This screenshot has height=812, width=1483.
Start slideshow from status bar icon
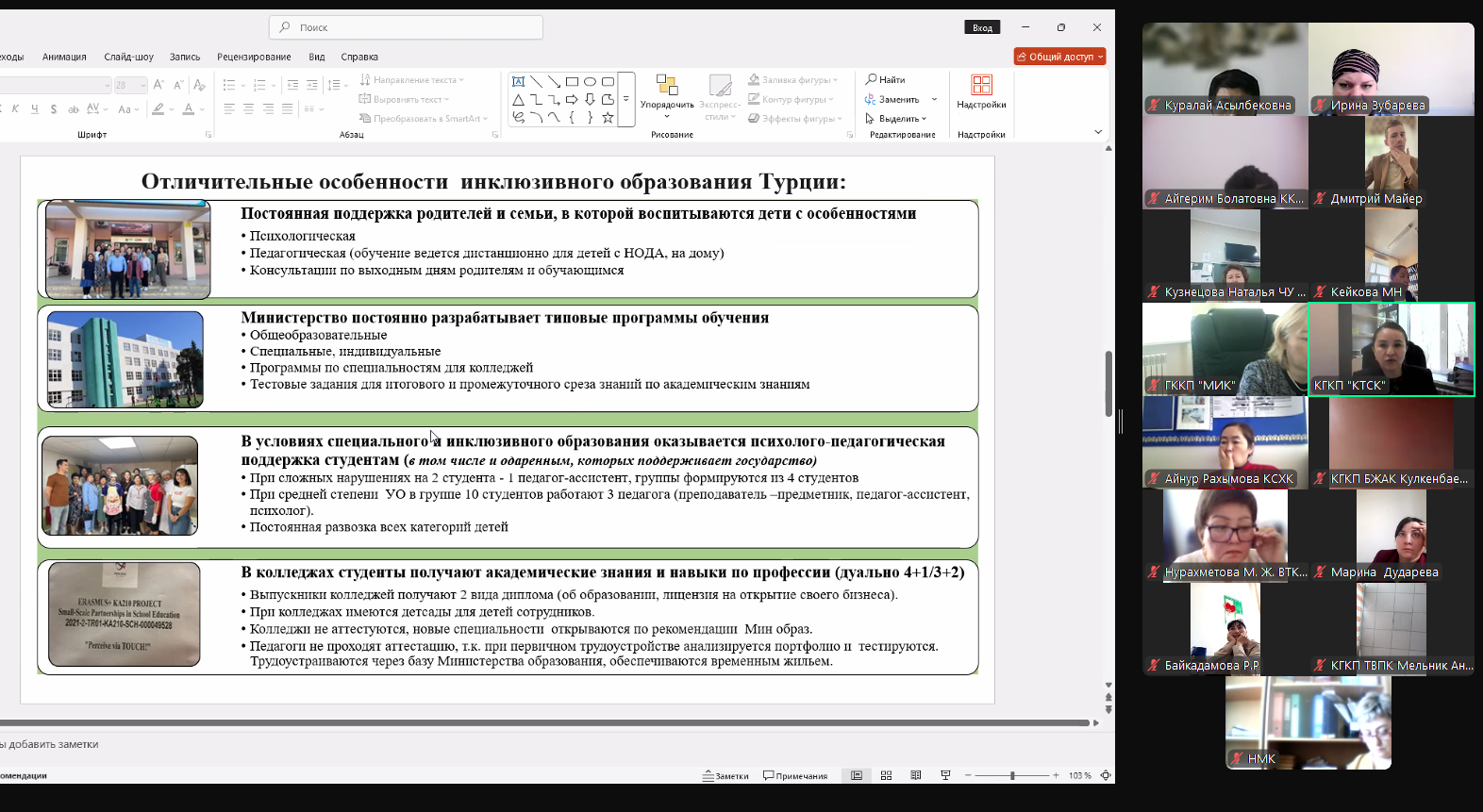tap(945, 775)
